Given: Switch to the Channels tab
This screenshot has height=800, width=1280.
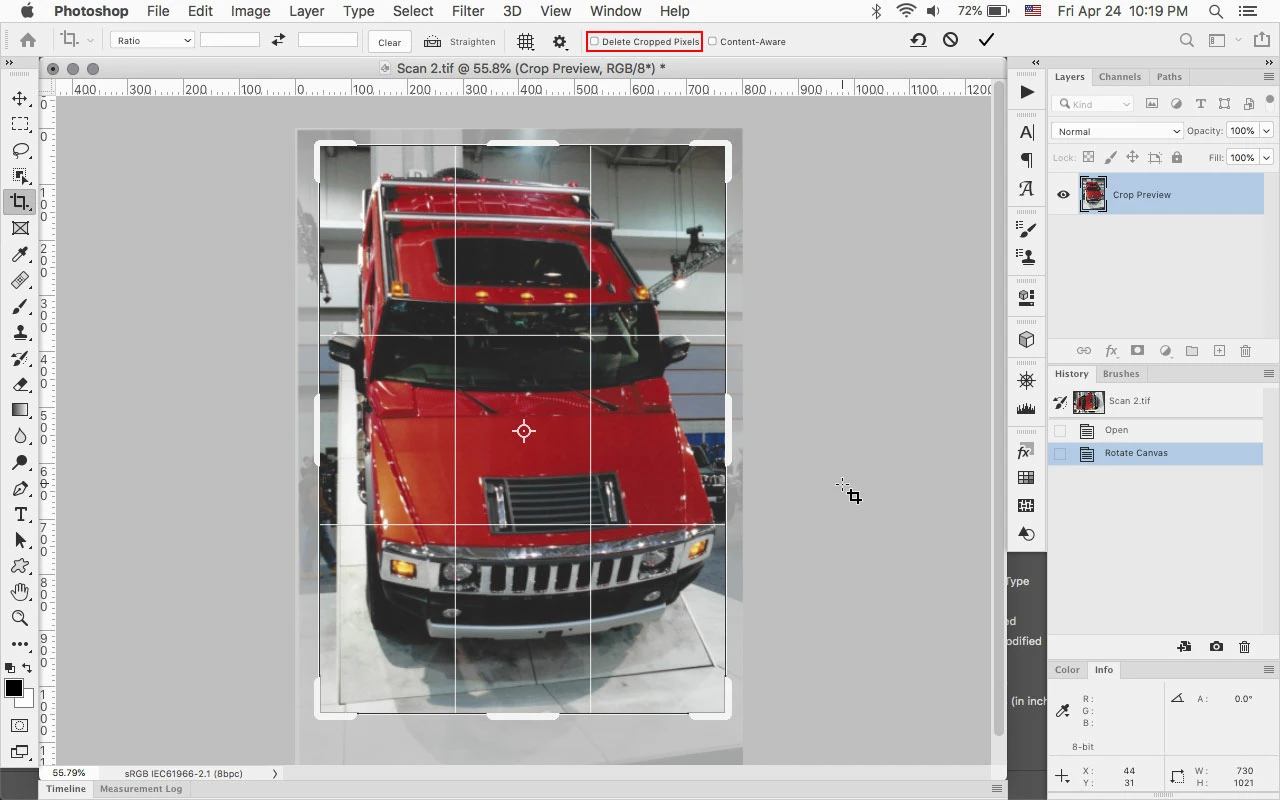Looking at the screenshot, I should (1119, 77).
